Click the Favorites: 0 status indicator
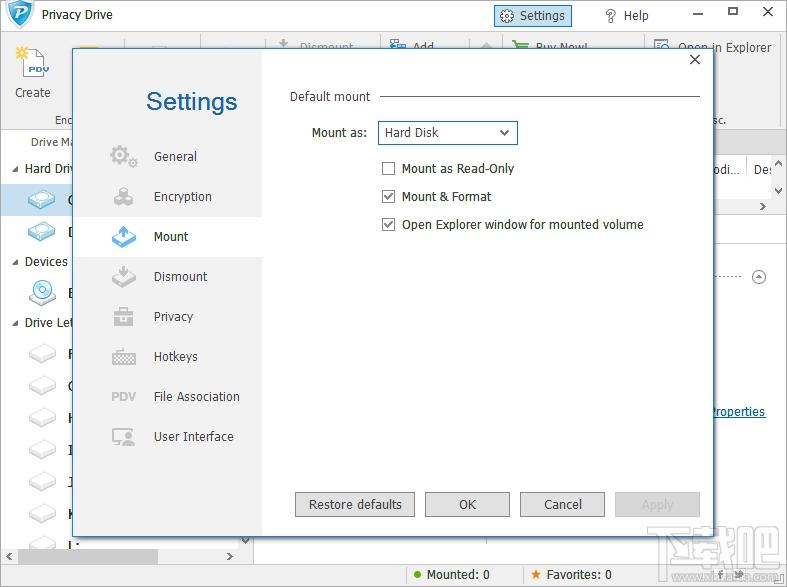Viewport: 787px width, 587px height. coord(571,575)
